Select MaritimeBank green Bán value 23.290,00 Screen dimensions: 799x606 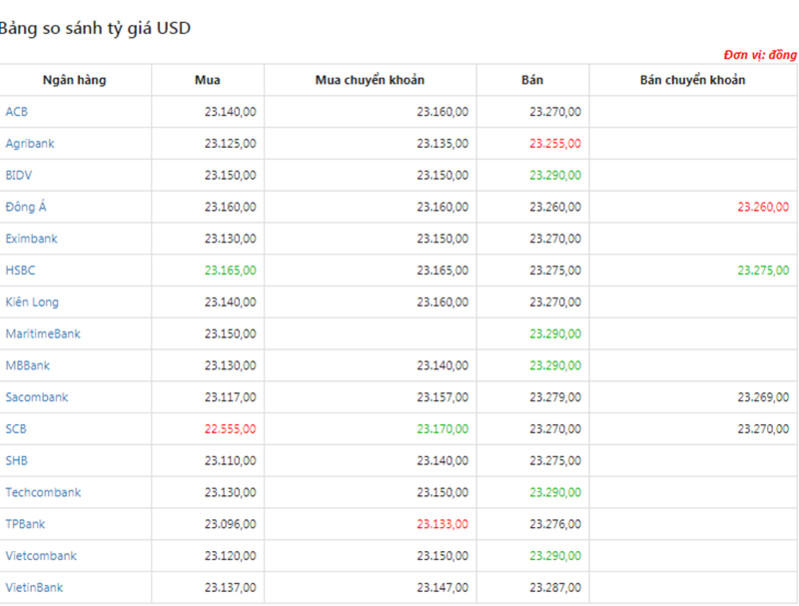click(x=555, y=333)
